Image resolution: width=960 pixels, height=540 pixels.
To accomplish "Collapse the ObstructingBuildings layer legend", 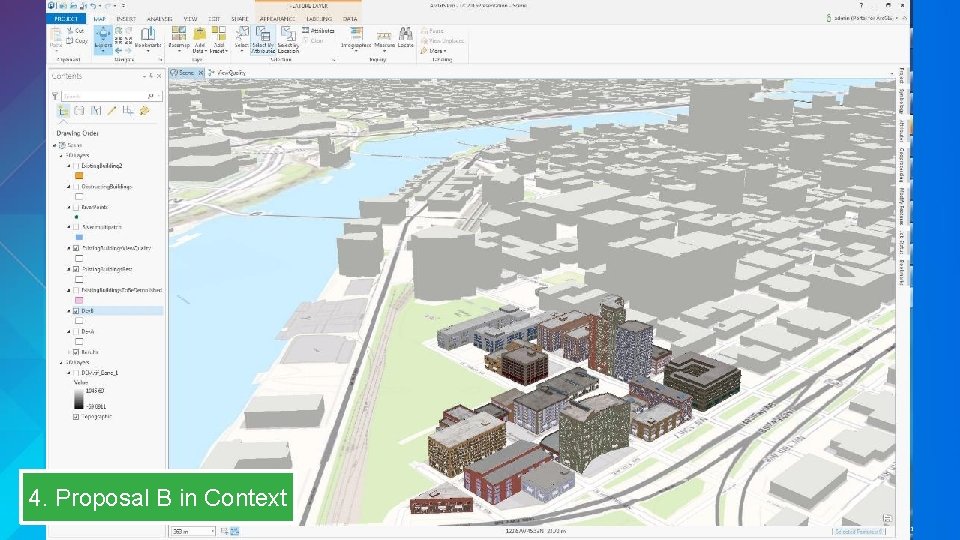I will coord(69,187).
